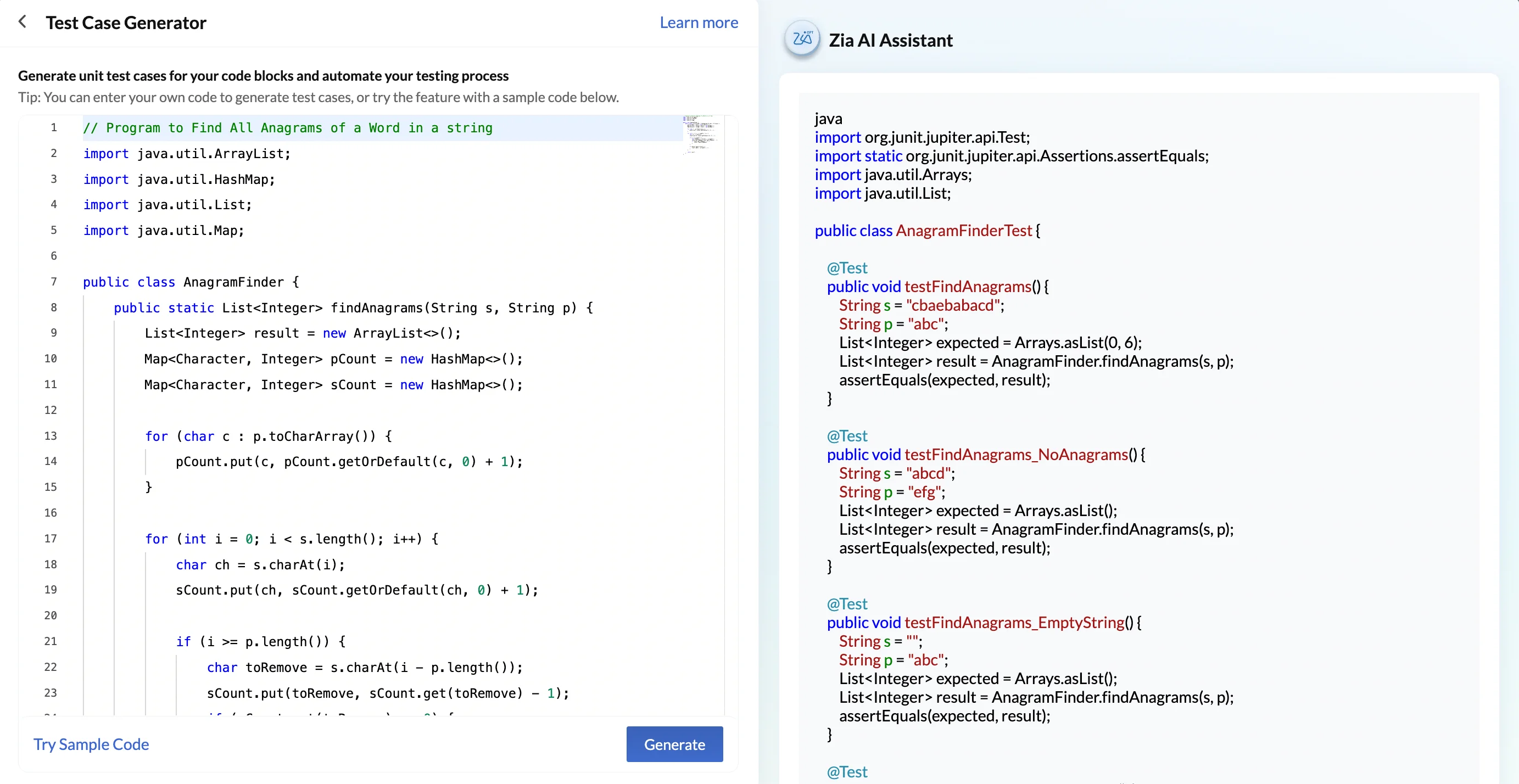This screenshot has height=784, width=1519.
Task: Click 'for (char c : p.toCharArray())' line
Action: [x=269, y=436]
